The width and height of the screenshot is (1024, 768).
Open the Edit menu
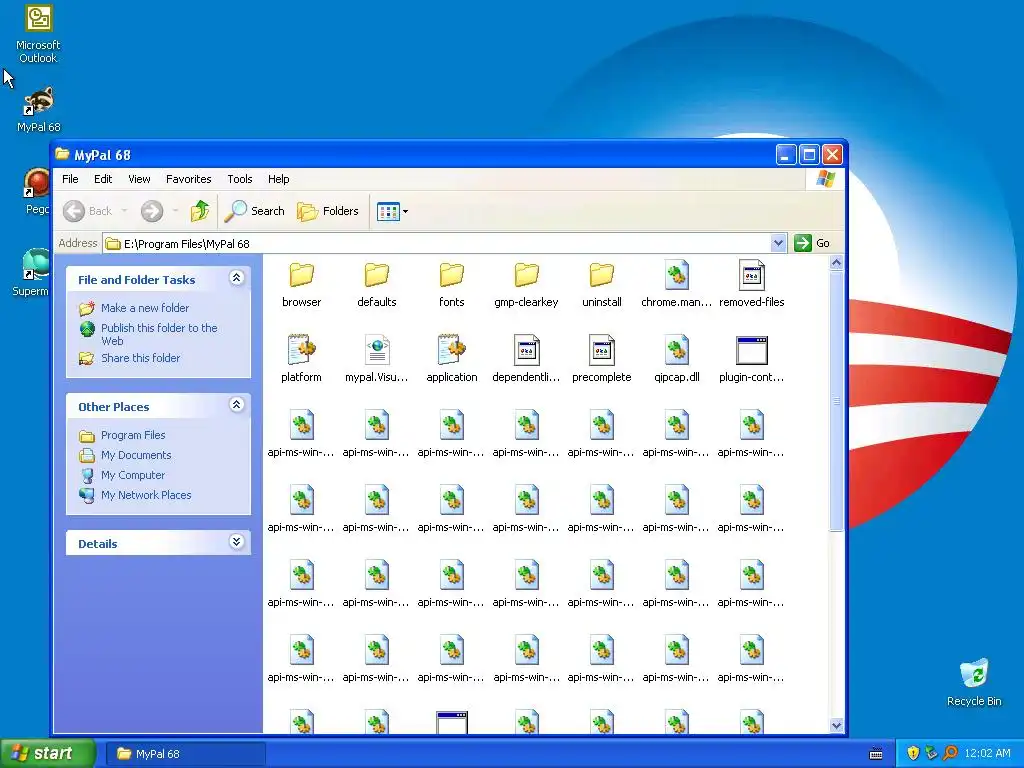(x=103, y=179)
